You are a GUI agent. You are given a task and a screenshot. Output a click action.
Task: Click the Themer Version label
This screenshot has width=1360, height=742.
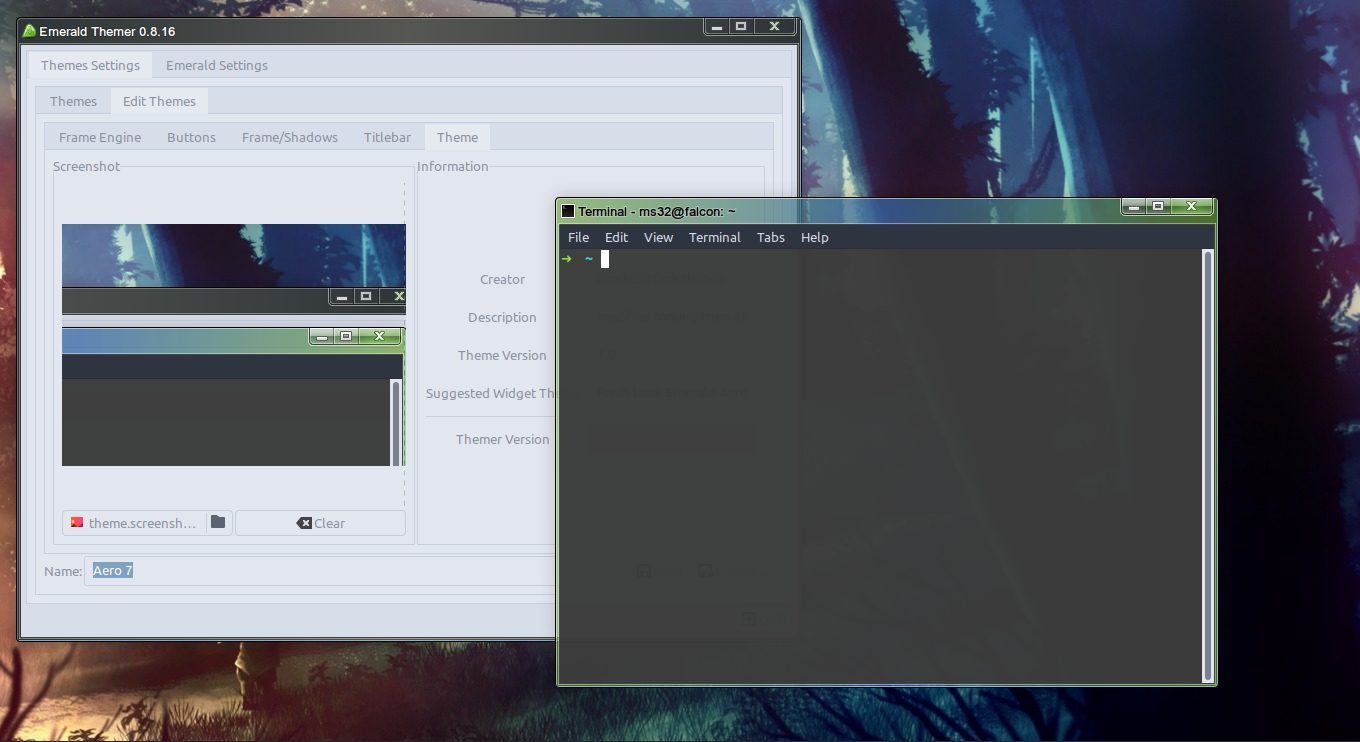[502, 439]
